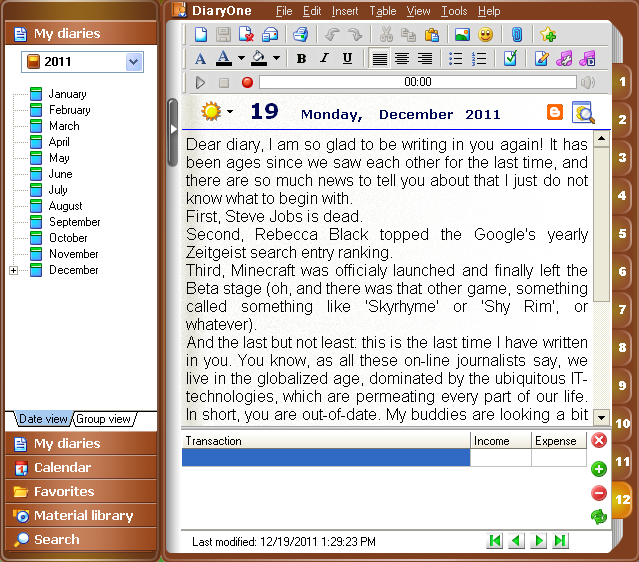639x562 pixels.
Task: Attach a file with paperclip icon
Action: [x=517, y=35]
